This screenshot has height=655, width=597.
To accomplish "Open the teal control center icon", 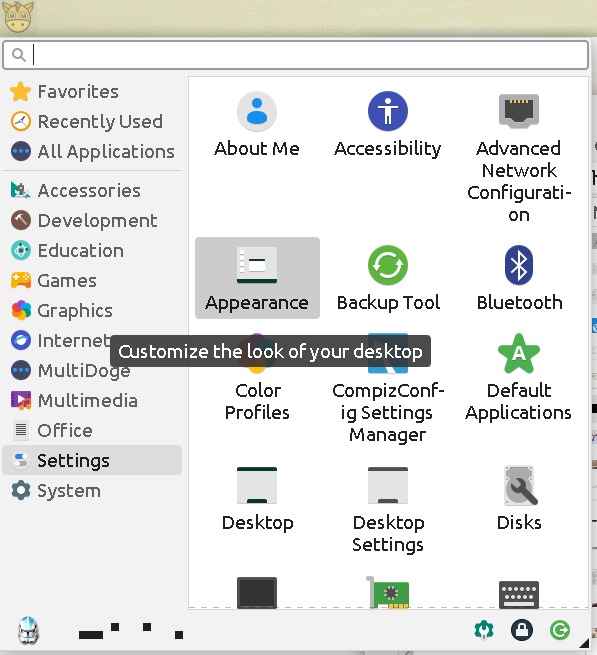I will point(484,630).
